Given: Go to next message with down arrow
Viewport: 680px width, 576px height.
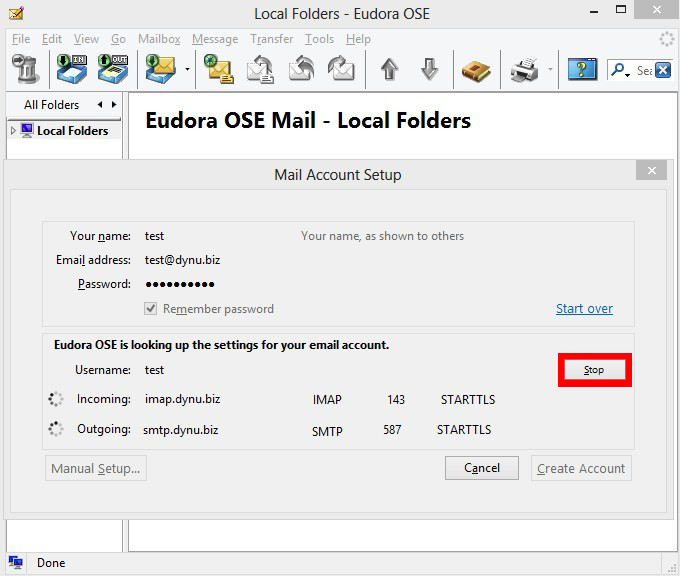Looking at the screenshot, I should tap(429, 69).
